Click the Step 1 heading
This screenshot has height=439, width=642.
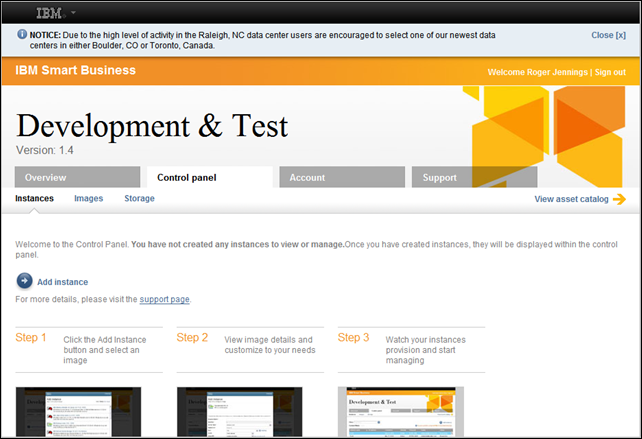pos(31,337)
